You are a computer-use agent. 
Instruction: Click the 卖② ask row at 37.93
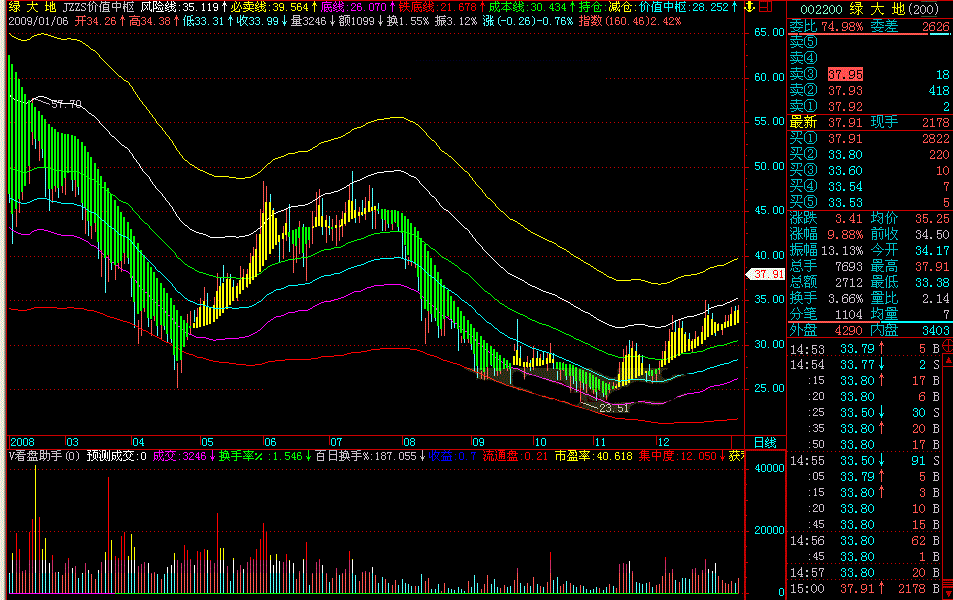pyautogui.click(x=869, y=91)
